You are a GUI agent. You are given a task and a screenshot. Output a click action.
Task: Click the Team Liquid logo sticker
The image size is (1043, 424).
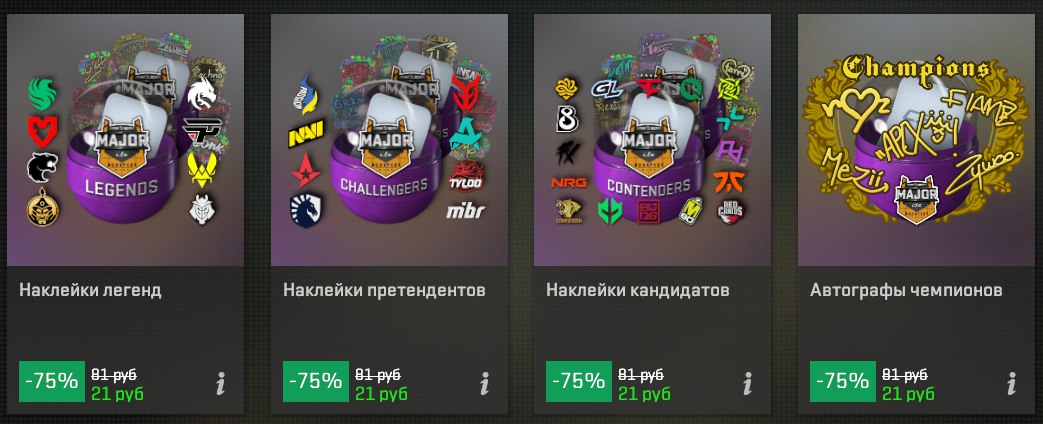(x=305, y=210)
